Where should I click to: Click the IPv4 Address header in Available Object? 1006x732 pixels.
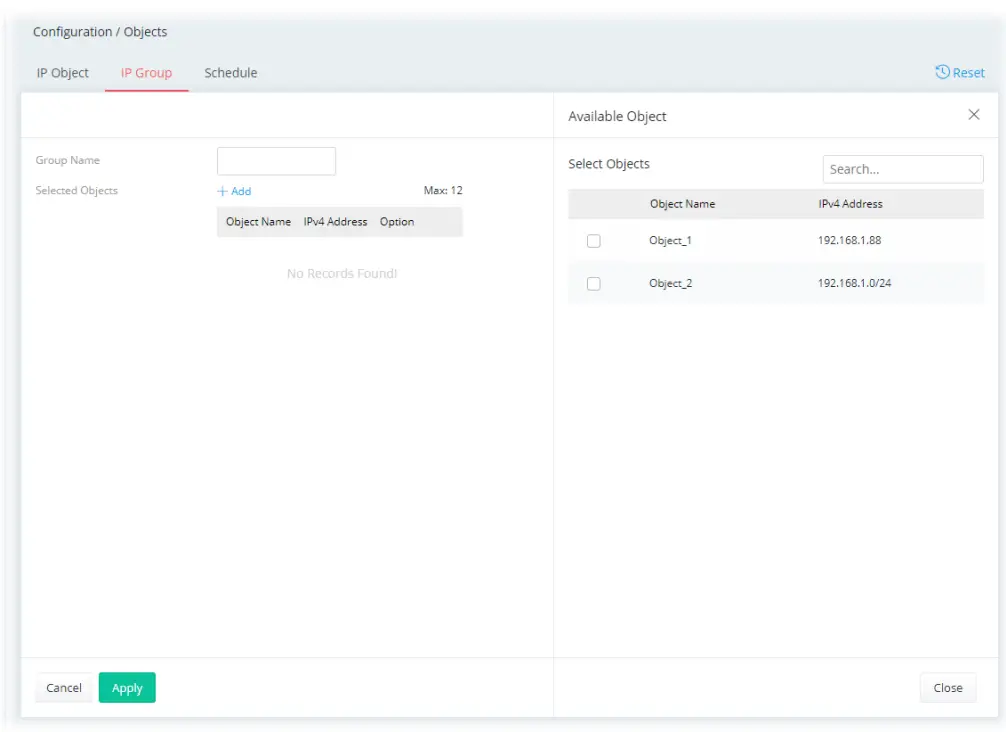[x=850, y=204]
